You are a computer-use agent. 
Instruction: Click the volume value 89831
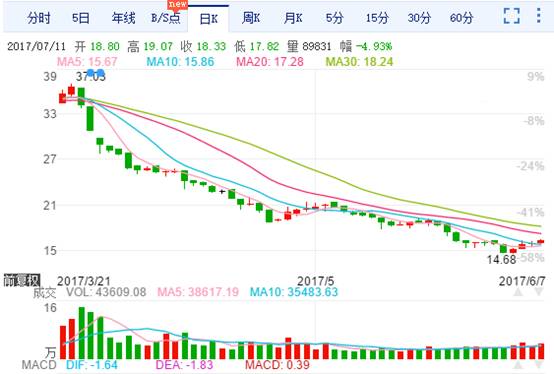pos(317,46)
